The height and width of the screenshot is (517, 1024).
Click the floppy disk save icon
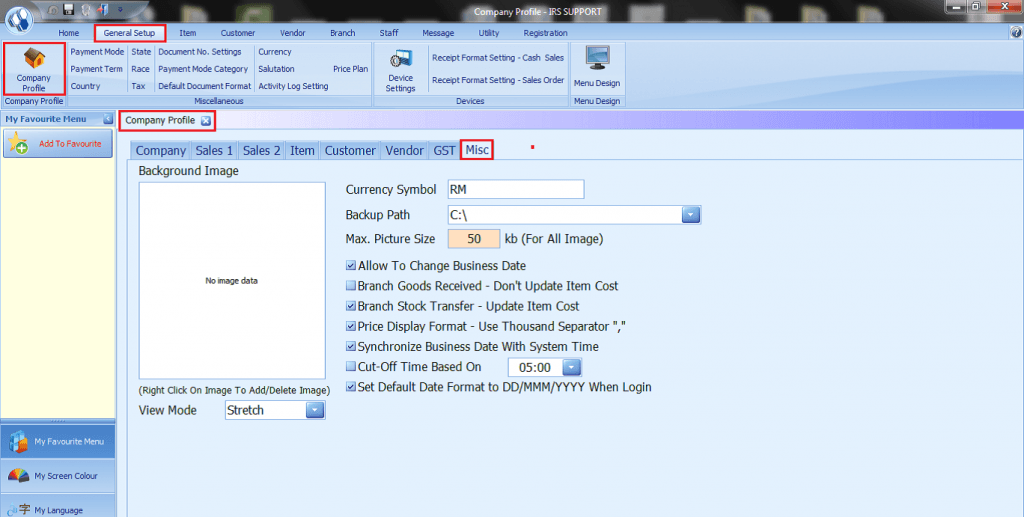tap(69, 10)
